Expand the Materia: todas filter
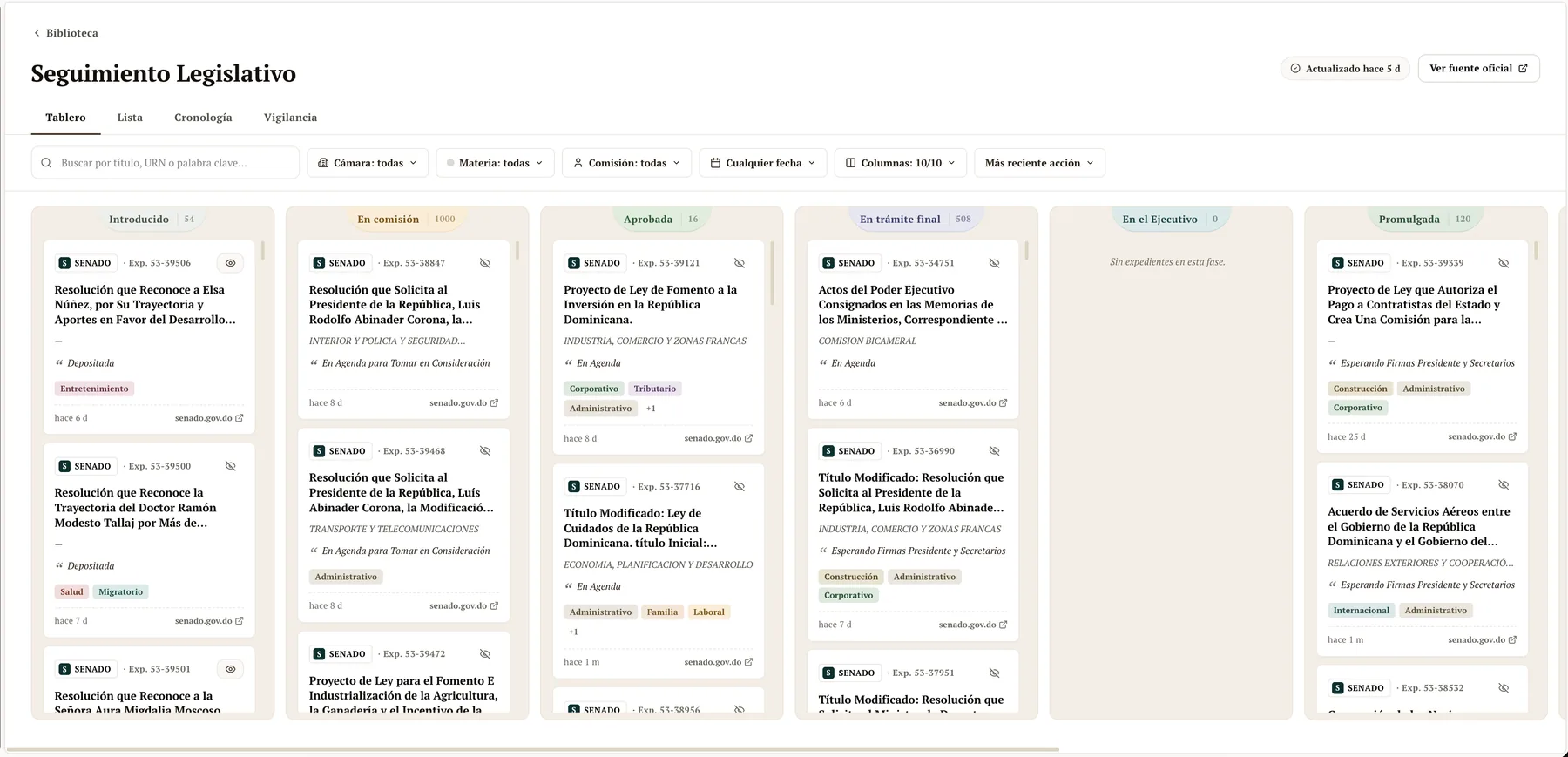The image size is (1568, 757). pos(495,163)
